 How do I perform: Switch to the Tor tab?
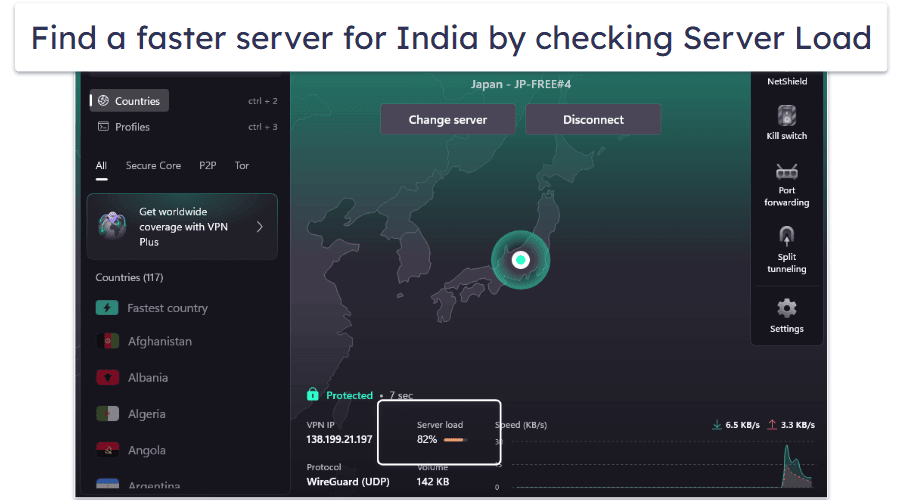click(x=241, y=166)
